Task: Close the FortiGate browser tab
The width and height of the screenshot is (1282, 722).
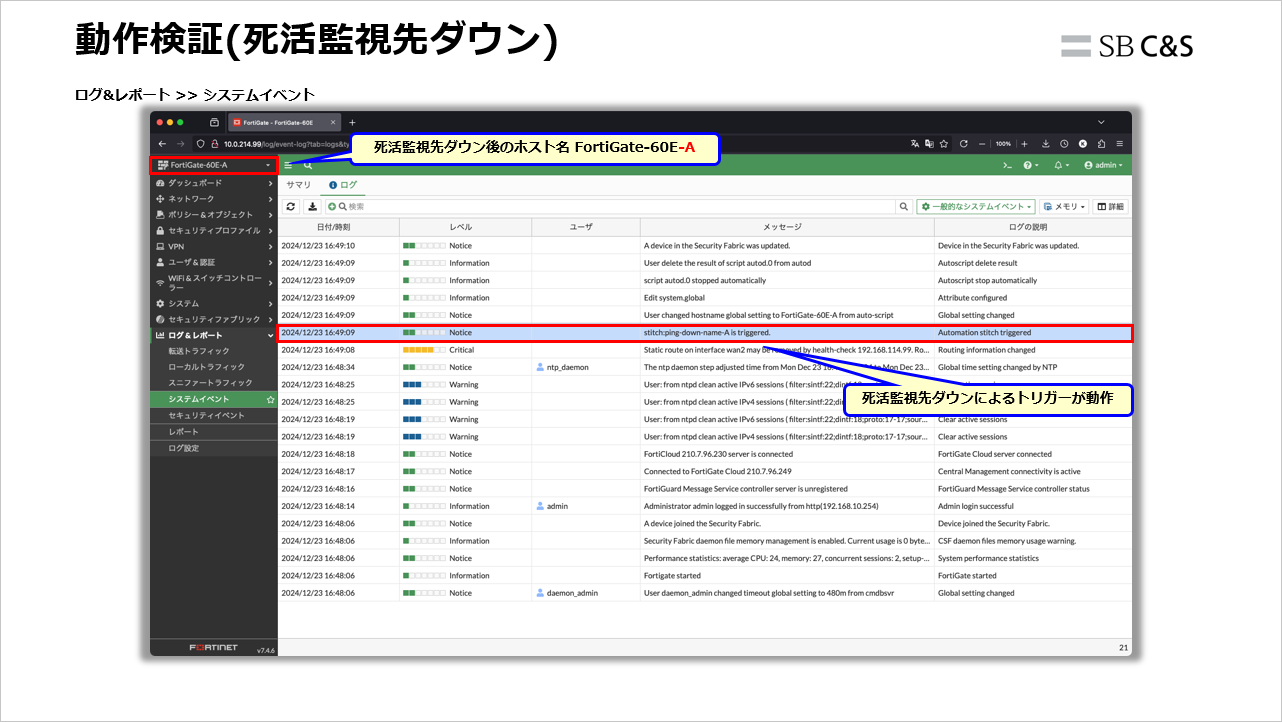Action: point(331,122)
